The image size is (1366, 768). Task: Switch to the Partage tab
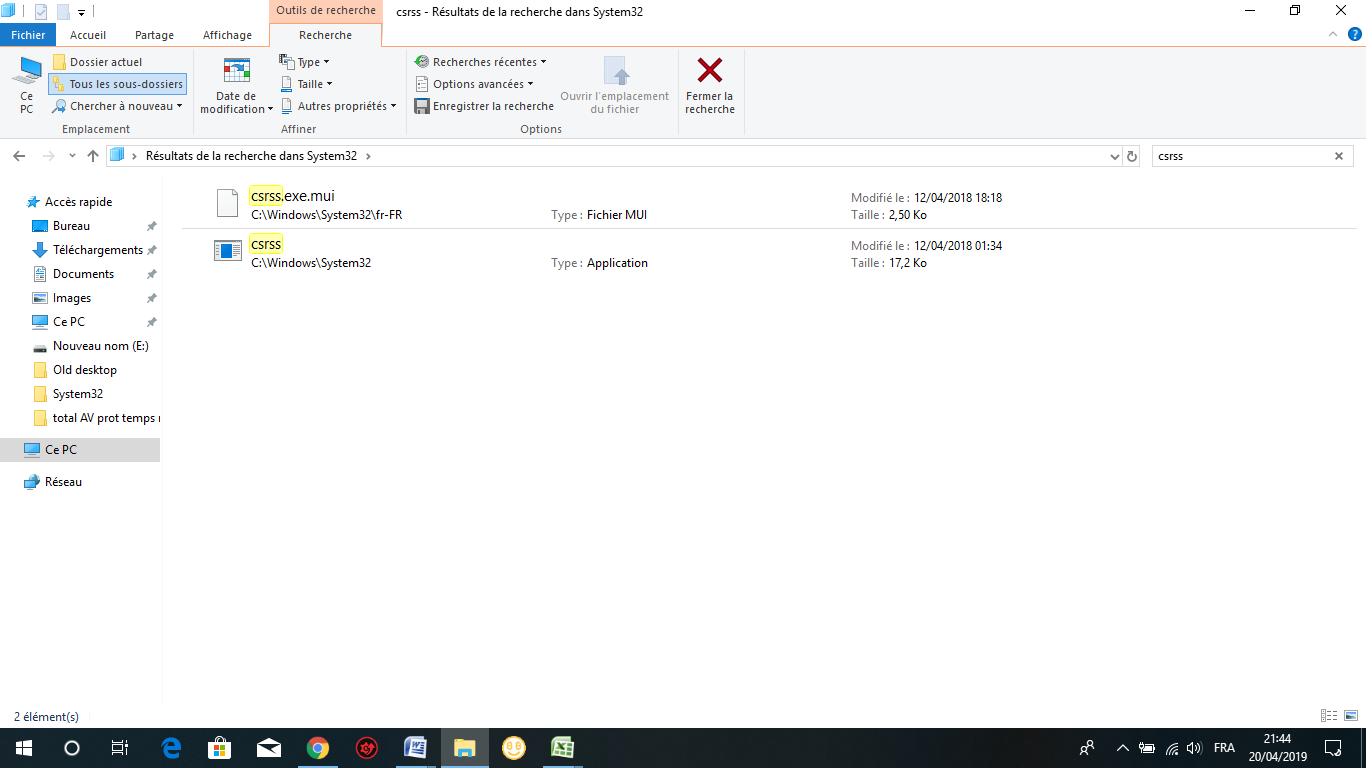click(x=154, y=35)
